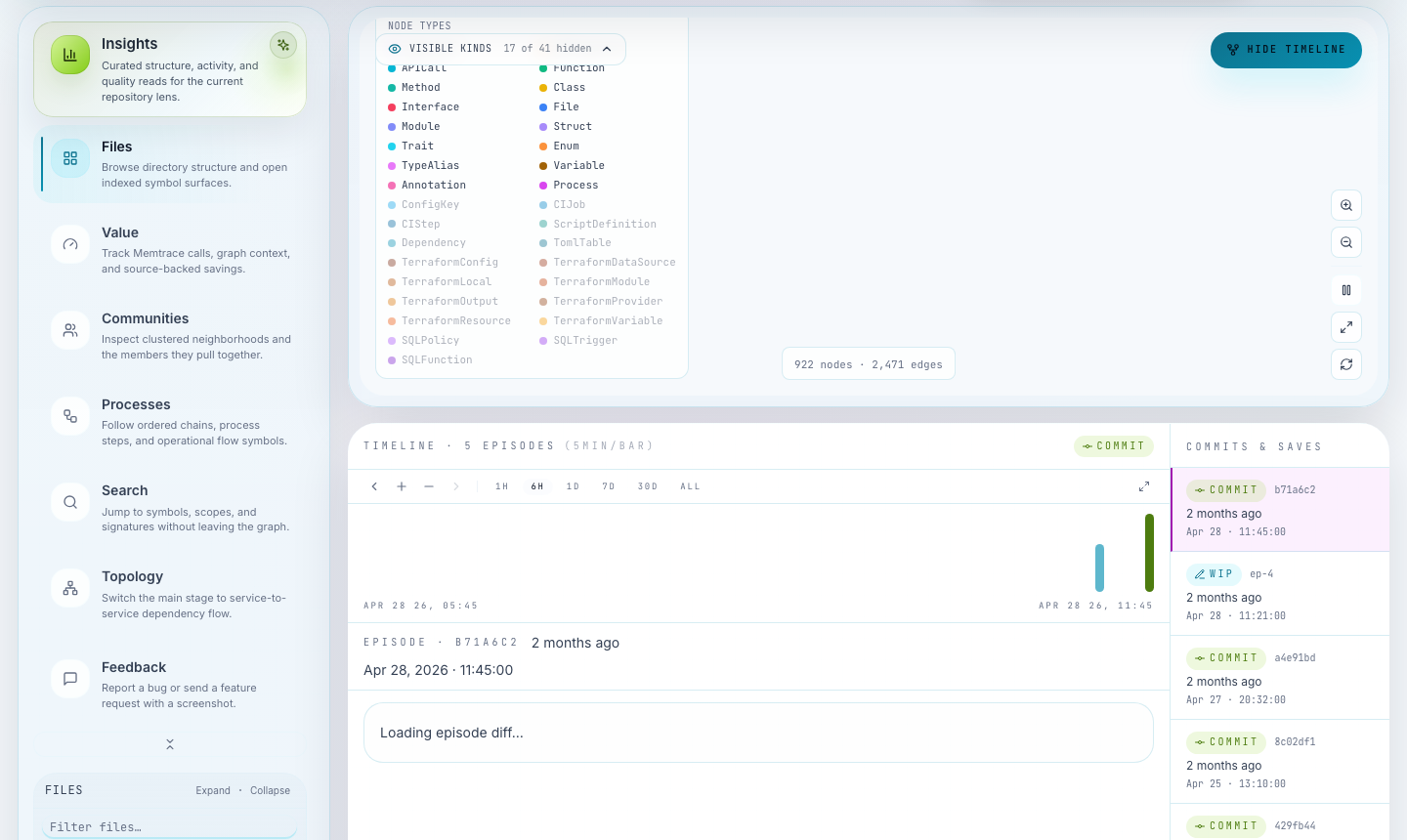Screen dimensions: 1407x840
Task: Show the hidden SQLTrigger node kind
Action: coord(578,341)
